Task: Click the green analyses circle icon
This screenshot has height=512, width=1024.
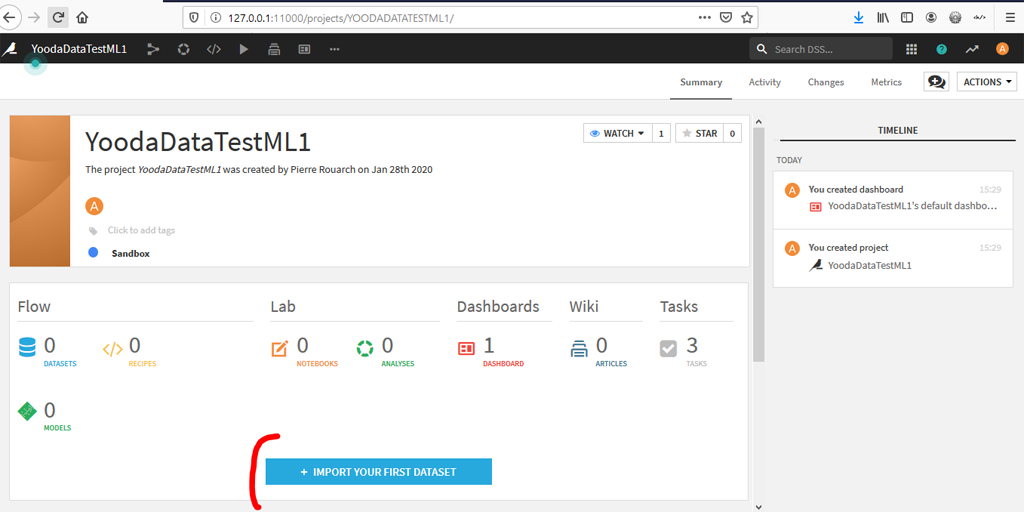Action: tap(364, 349)
